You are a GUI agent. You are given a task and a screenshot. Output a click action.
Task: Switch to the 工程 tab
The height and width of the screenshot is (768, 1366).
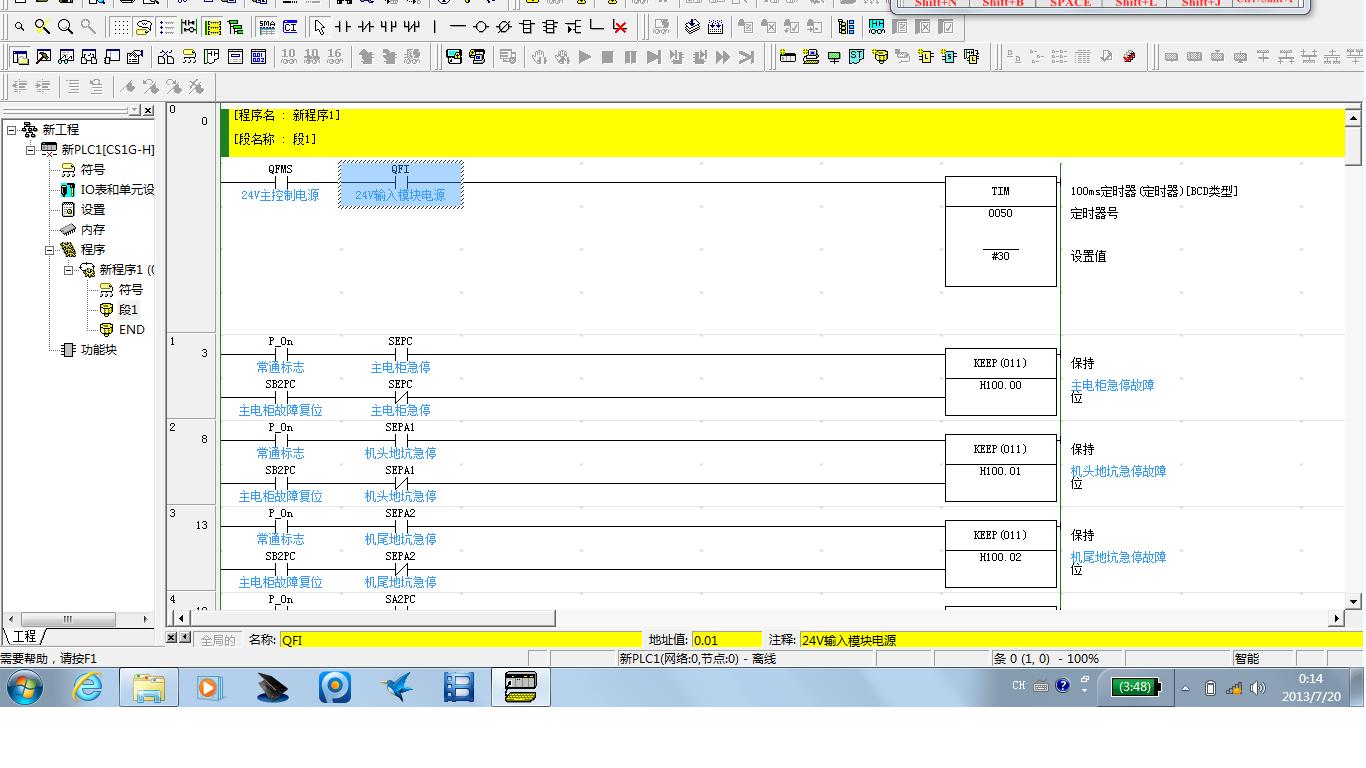click(24, 637)
